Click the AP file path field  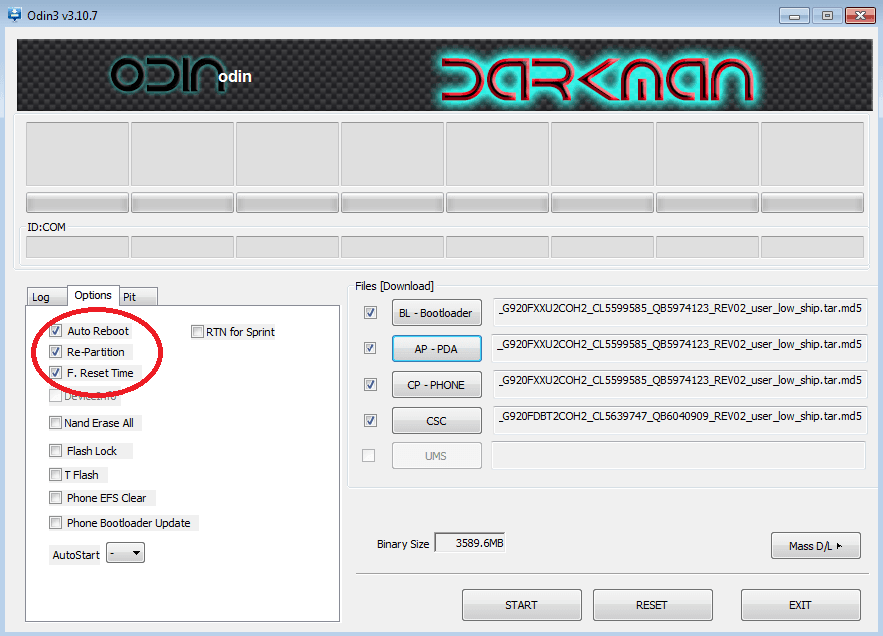(680, 348)
